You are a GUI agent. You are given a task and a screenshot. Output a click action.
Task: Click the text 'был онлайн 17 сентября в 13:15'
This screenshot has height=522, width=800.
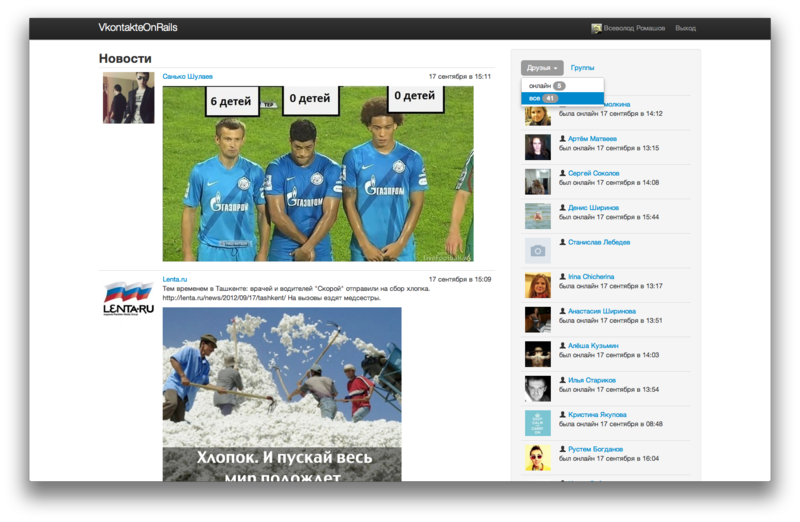pos(609,148)
